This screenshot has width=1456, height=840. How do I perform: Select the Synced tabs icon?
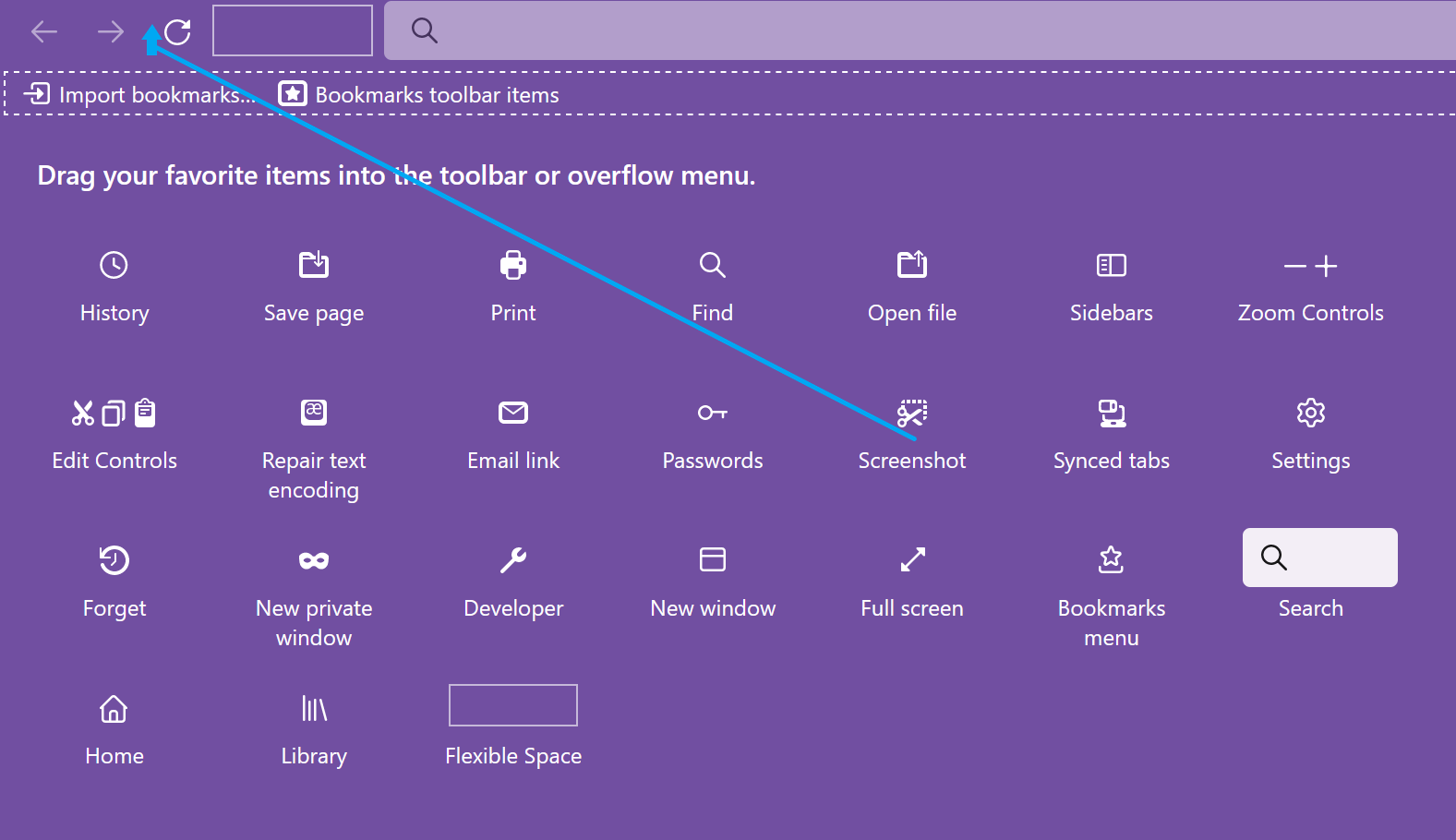click(x=1112, y=413)
